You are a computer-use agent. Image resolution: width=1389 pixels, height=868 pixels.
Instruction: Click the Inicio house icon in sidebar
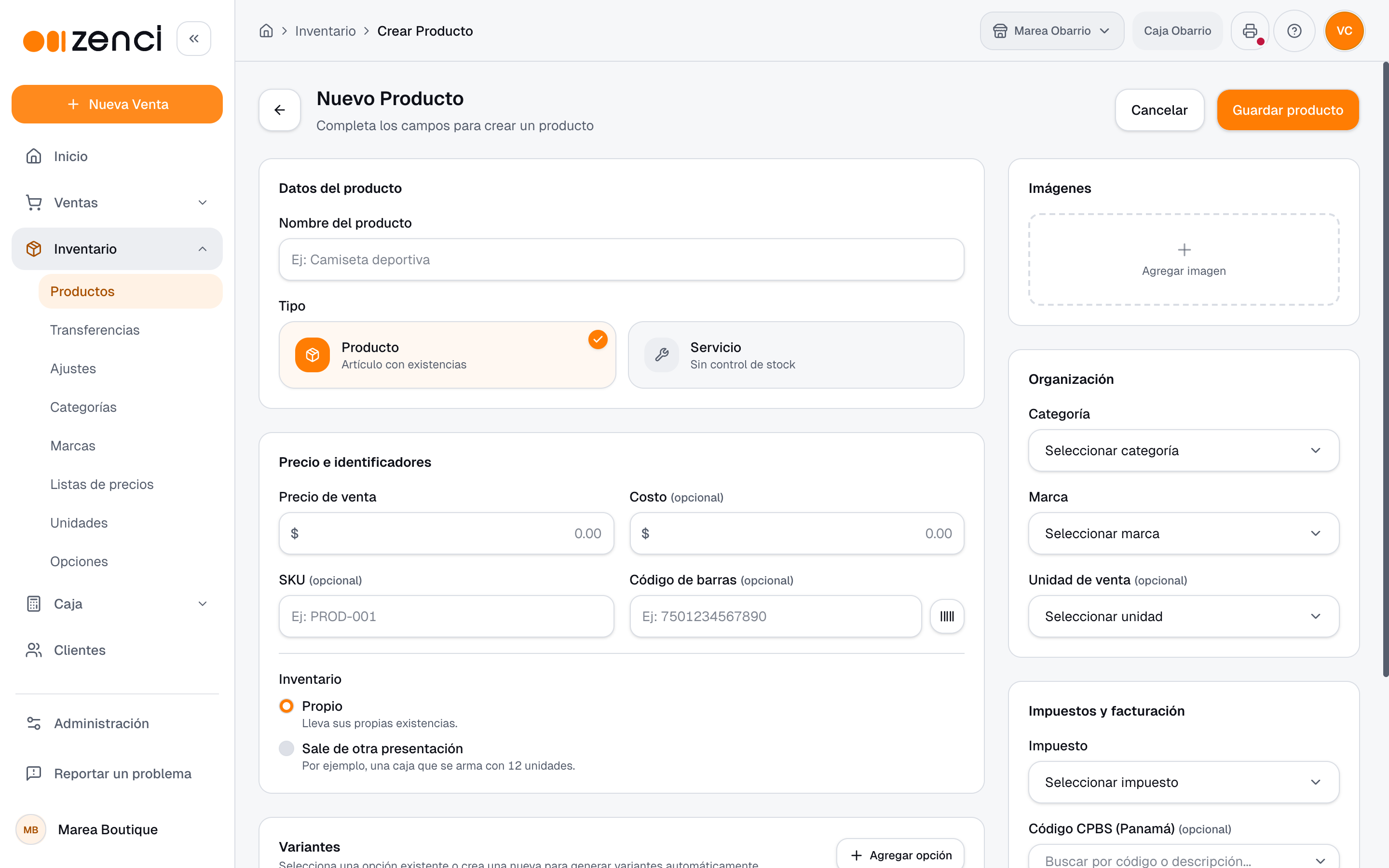click(34, 156)
